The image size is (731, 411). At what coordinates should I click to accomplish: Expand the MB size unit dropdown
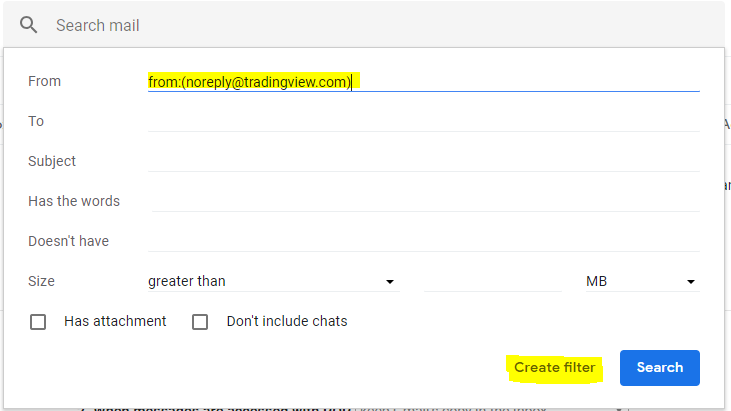pyautogui.click(x=640, y=282)
